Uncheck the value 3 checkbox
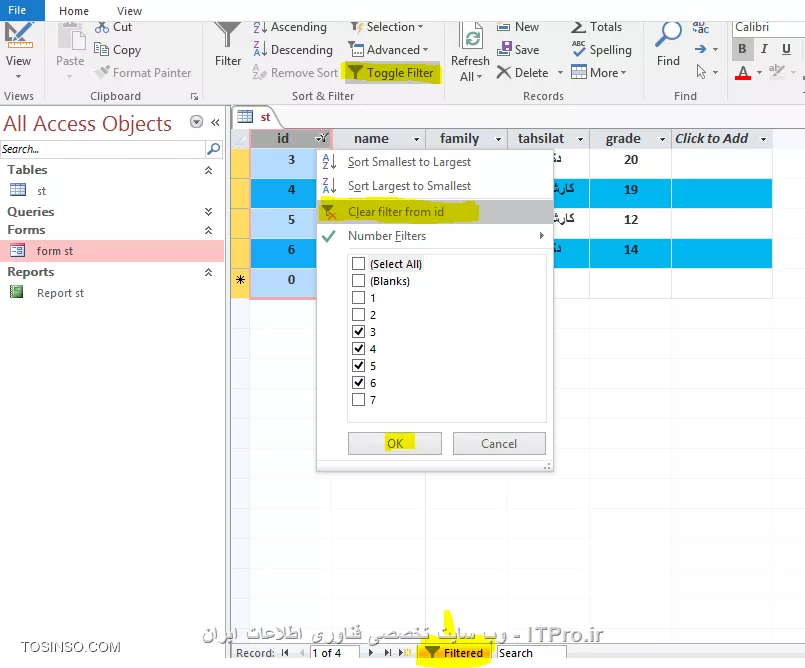The image size is (805, 668). [x=358, y=332]
